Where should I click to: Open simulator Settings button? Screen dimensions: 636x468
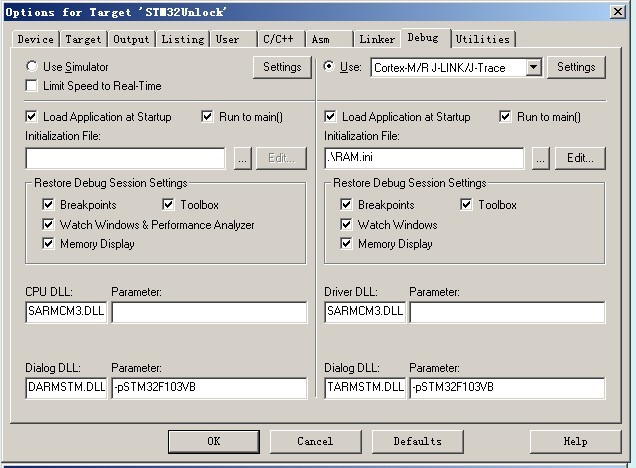coord(282,67)
